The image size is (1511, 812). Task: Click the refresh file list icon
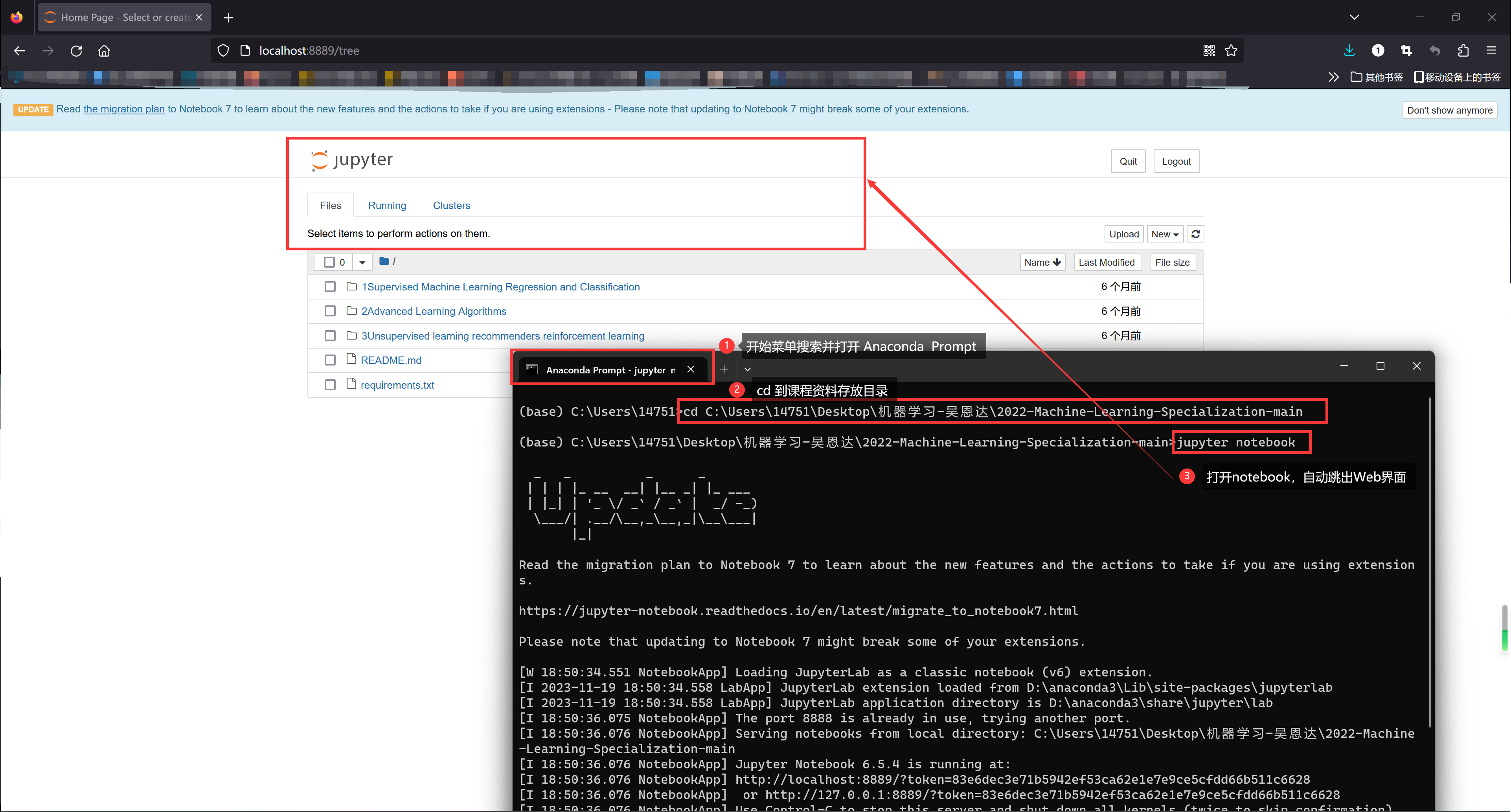(1195, 234)
